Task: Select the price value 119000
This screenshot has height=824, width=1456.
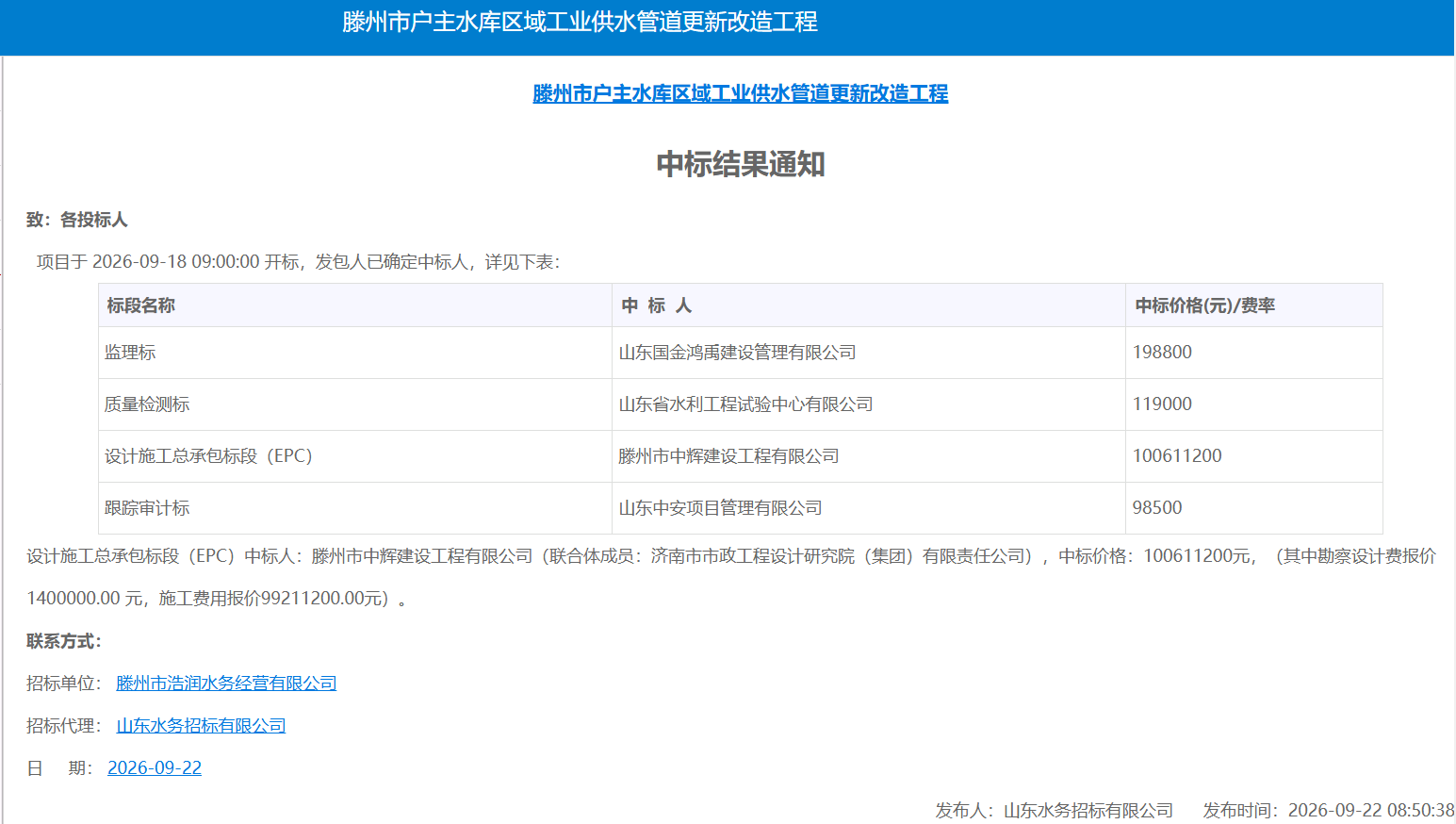Action: point(1162,404)
